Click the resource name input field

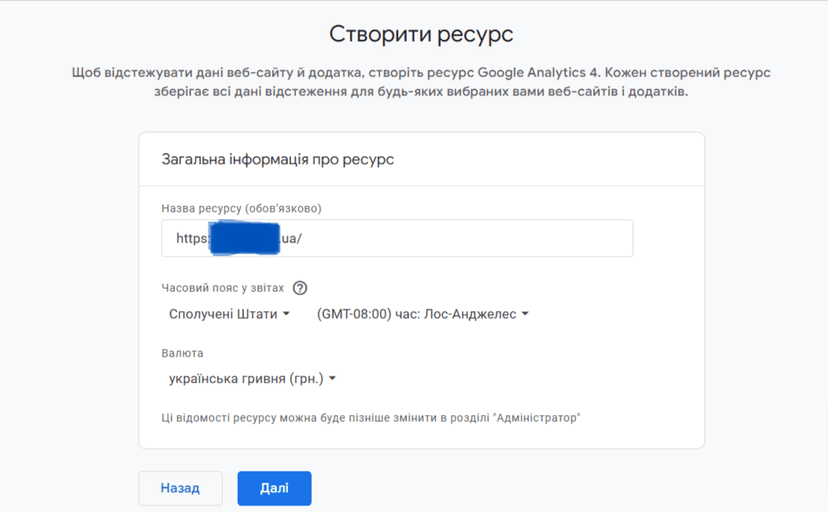(x=397, y=239)
